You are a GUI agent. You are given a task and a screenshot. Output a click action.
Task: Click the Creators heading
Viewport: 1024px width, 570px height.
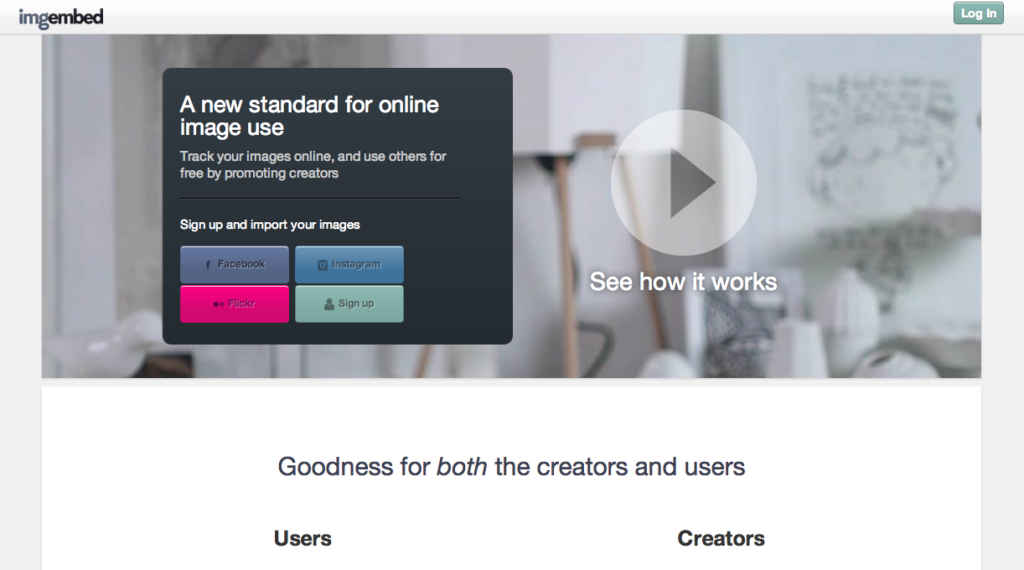[x=721, y=538]
